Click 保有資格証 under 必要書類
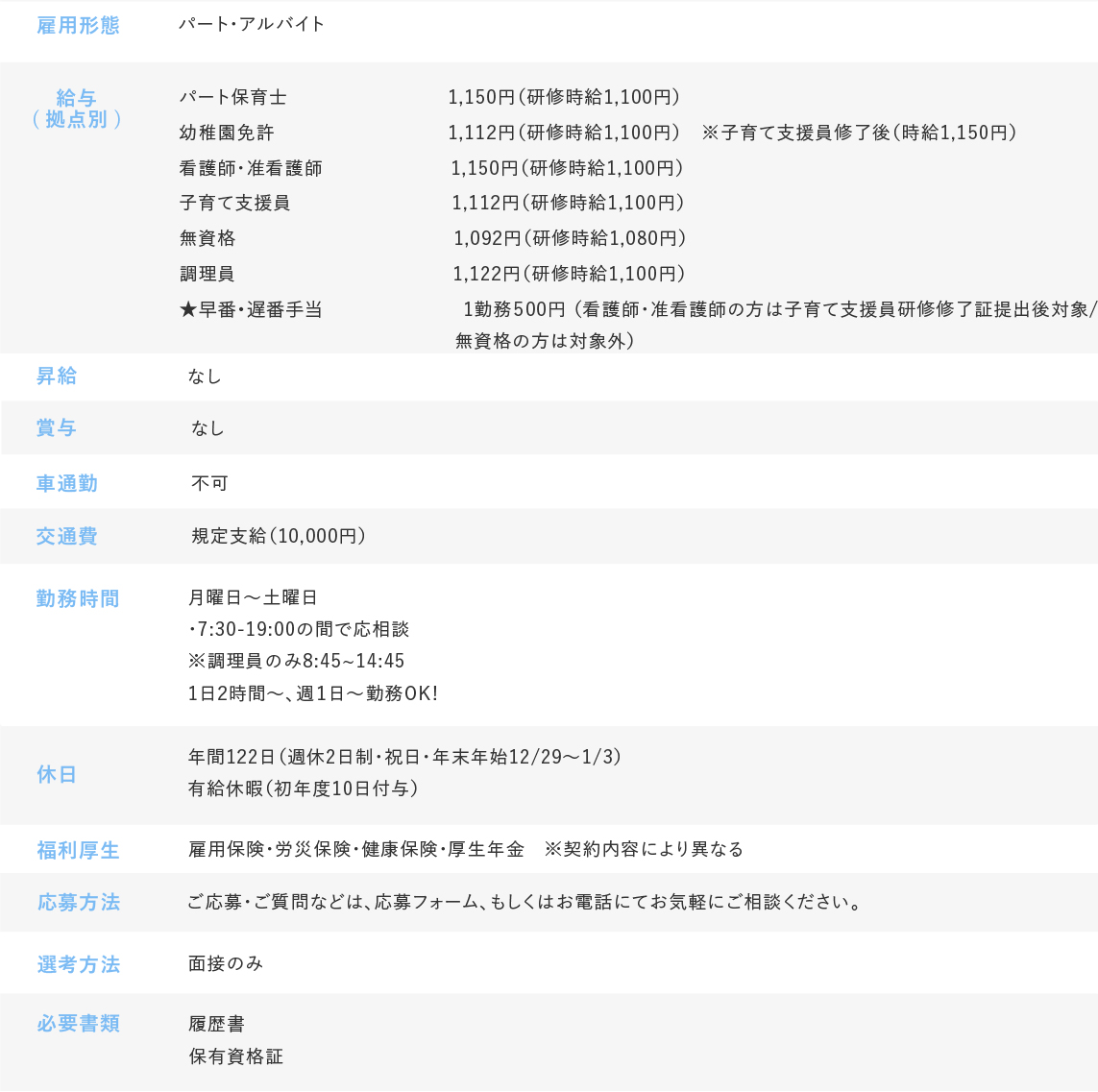The image size is (1098, 1092). point(235,1056)
